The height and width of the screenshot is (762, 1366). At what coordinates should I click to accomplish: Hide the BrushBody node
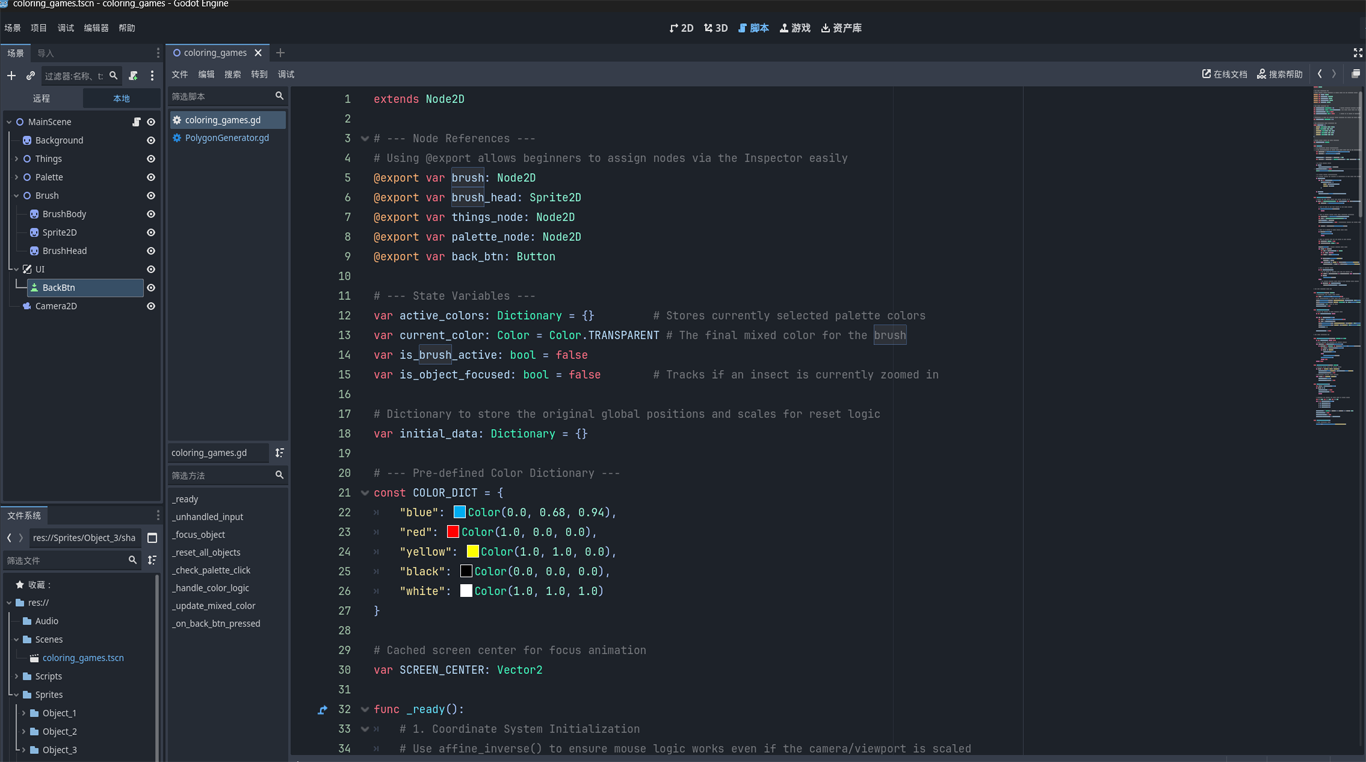[x=151, y=214]
